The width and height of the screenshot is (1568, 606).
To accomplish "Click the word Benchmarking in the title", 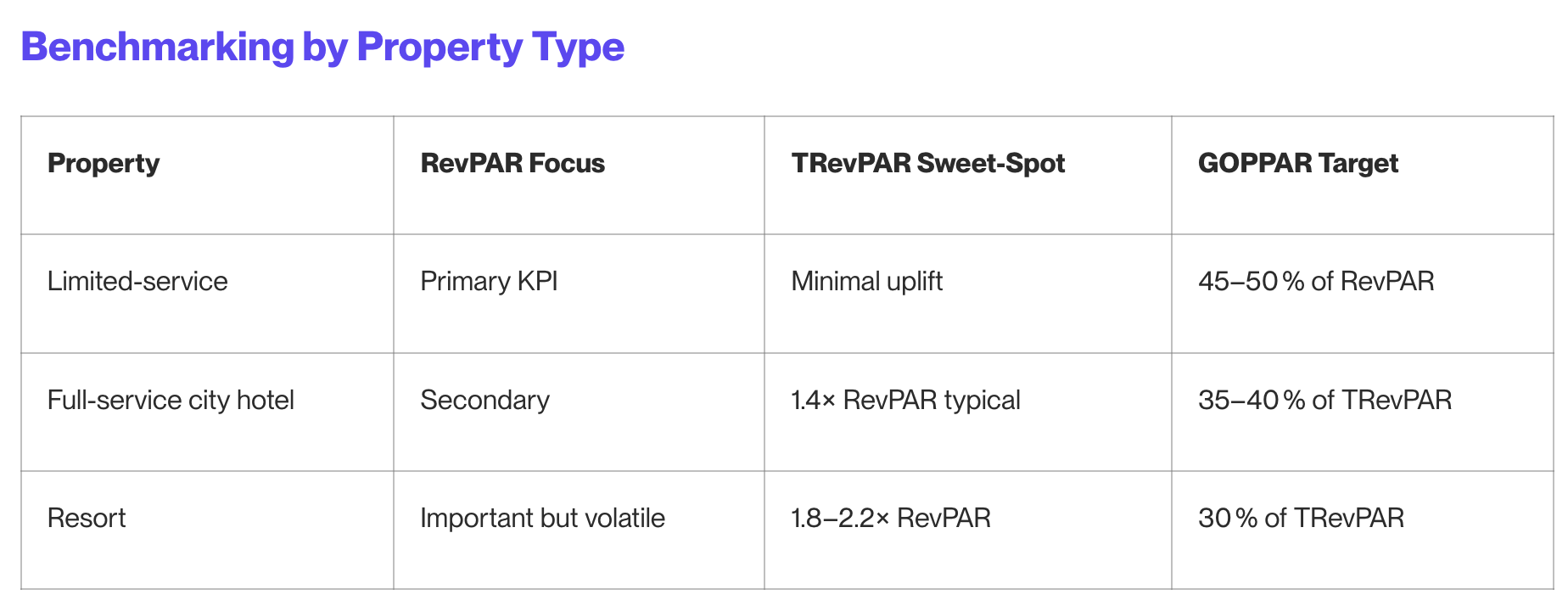I will (158, 48).
